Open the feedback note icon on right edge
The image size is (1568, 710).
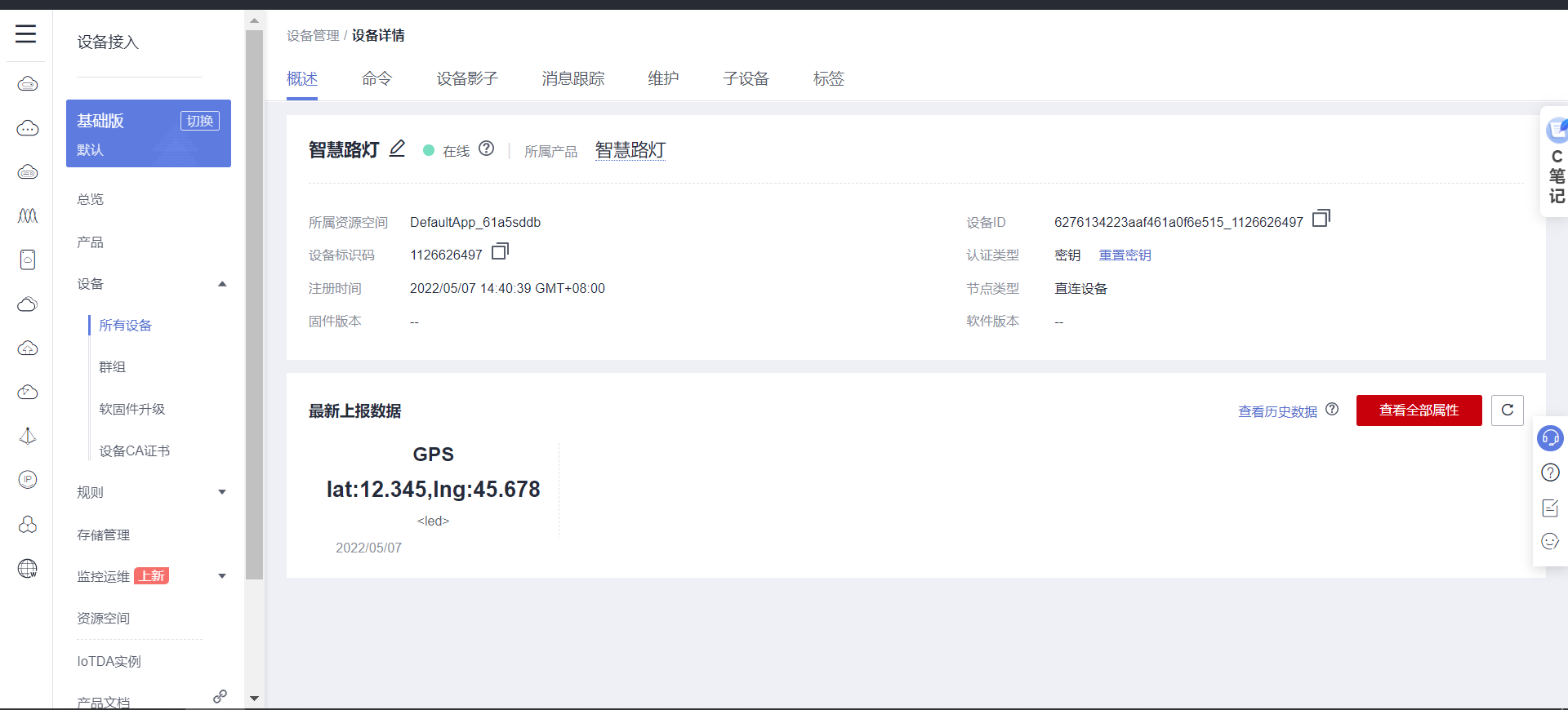click(1550, 508)
